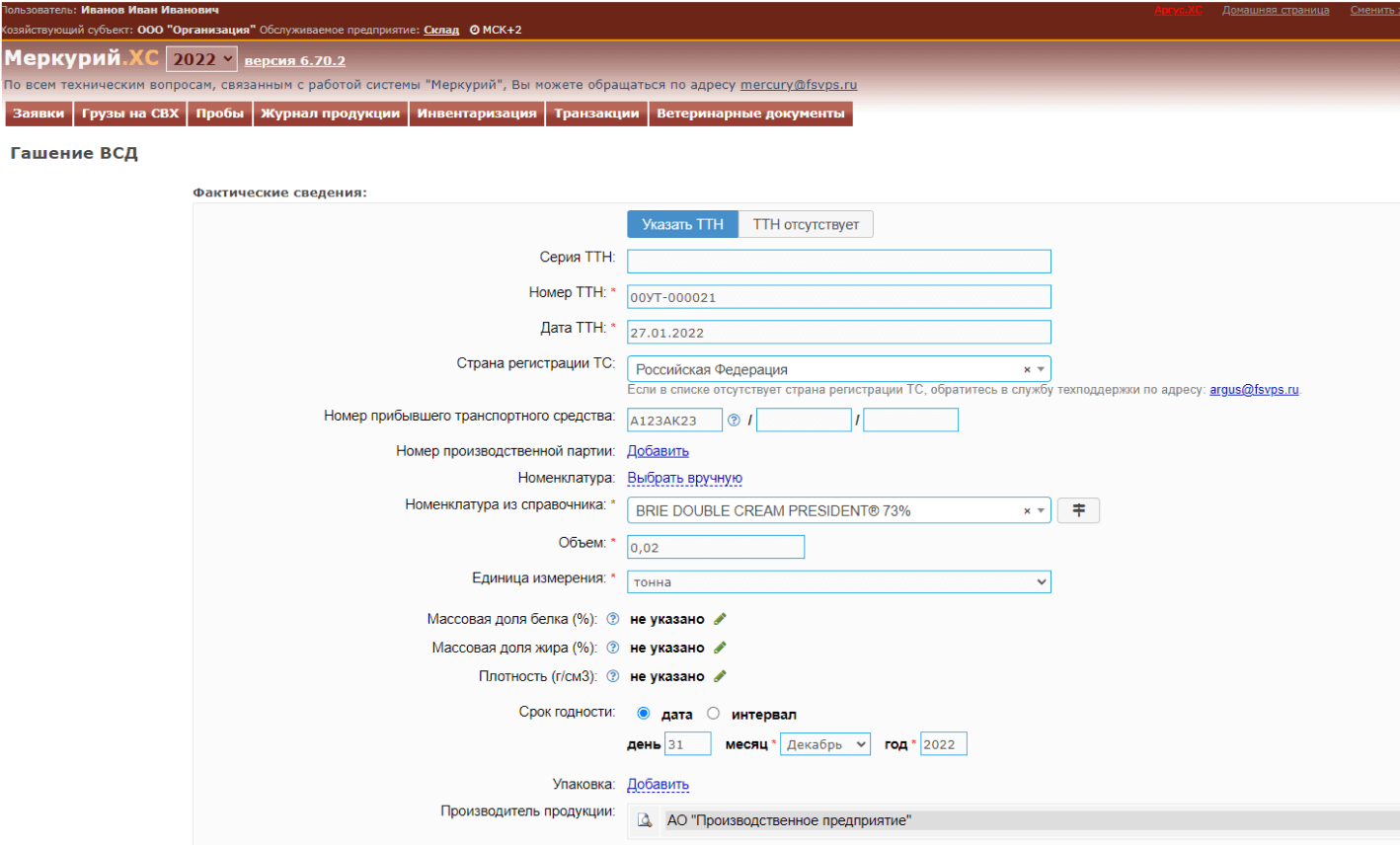The image size is (1400, 845).
Task: Open the Аргус.ХС link in top bar
Action: point(1178,10)
